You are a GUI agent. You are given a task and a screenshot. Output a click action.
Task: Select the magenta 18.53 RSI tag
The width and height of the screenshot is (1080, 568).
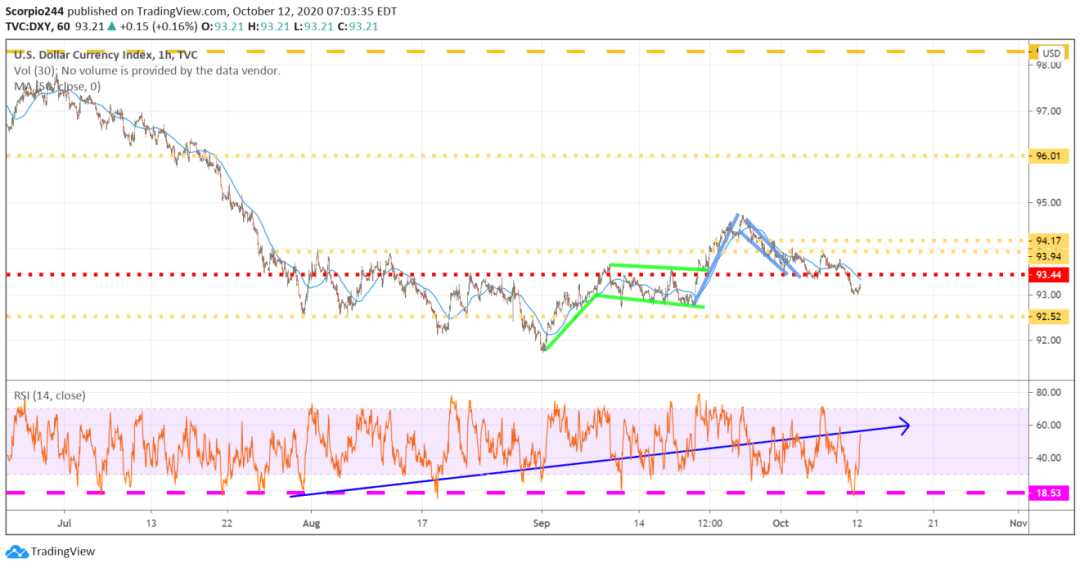point(1049,493)
